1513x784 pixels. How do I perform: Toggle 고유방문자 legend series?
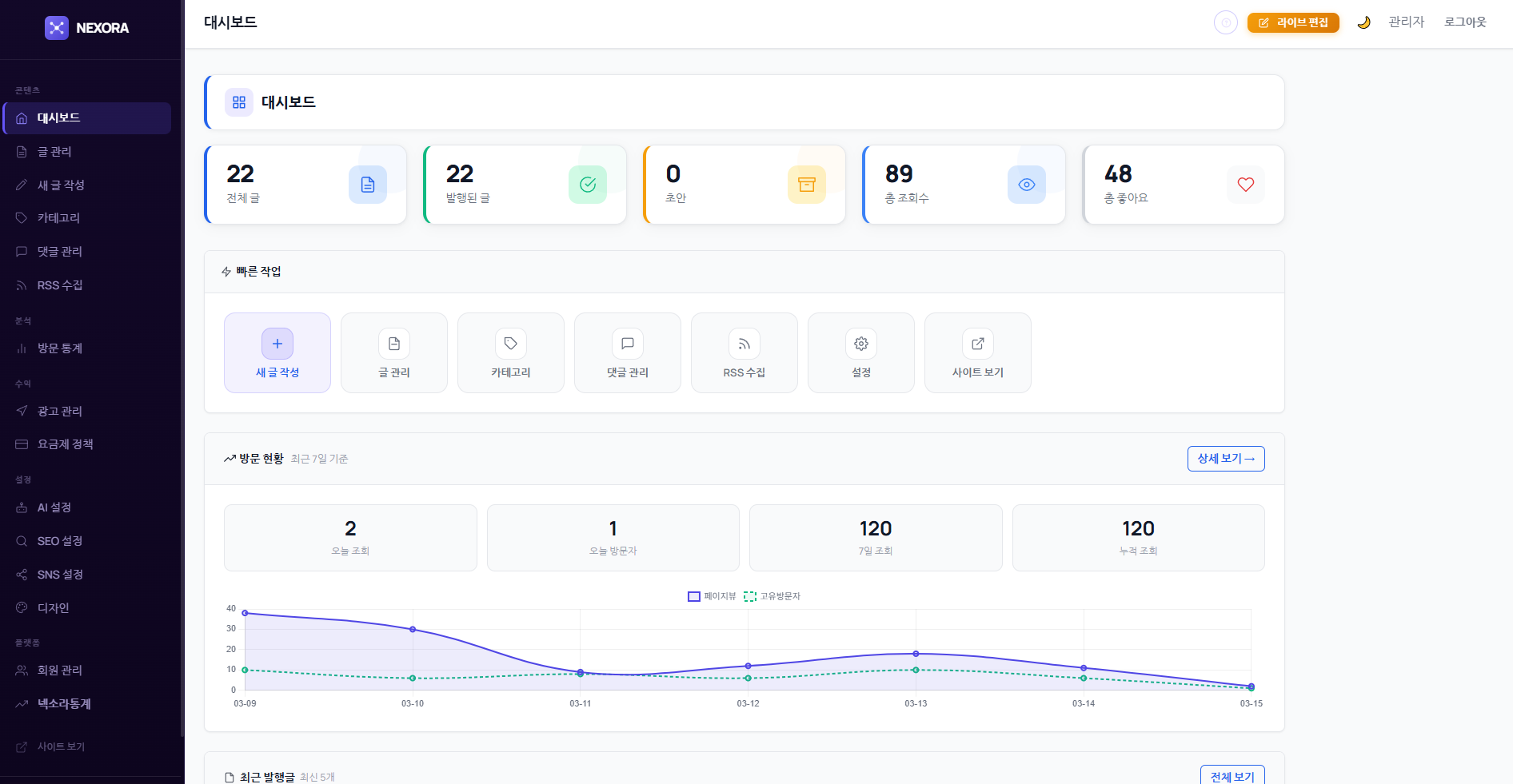tap(772, 596)
